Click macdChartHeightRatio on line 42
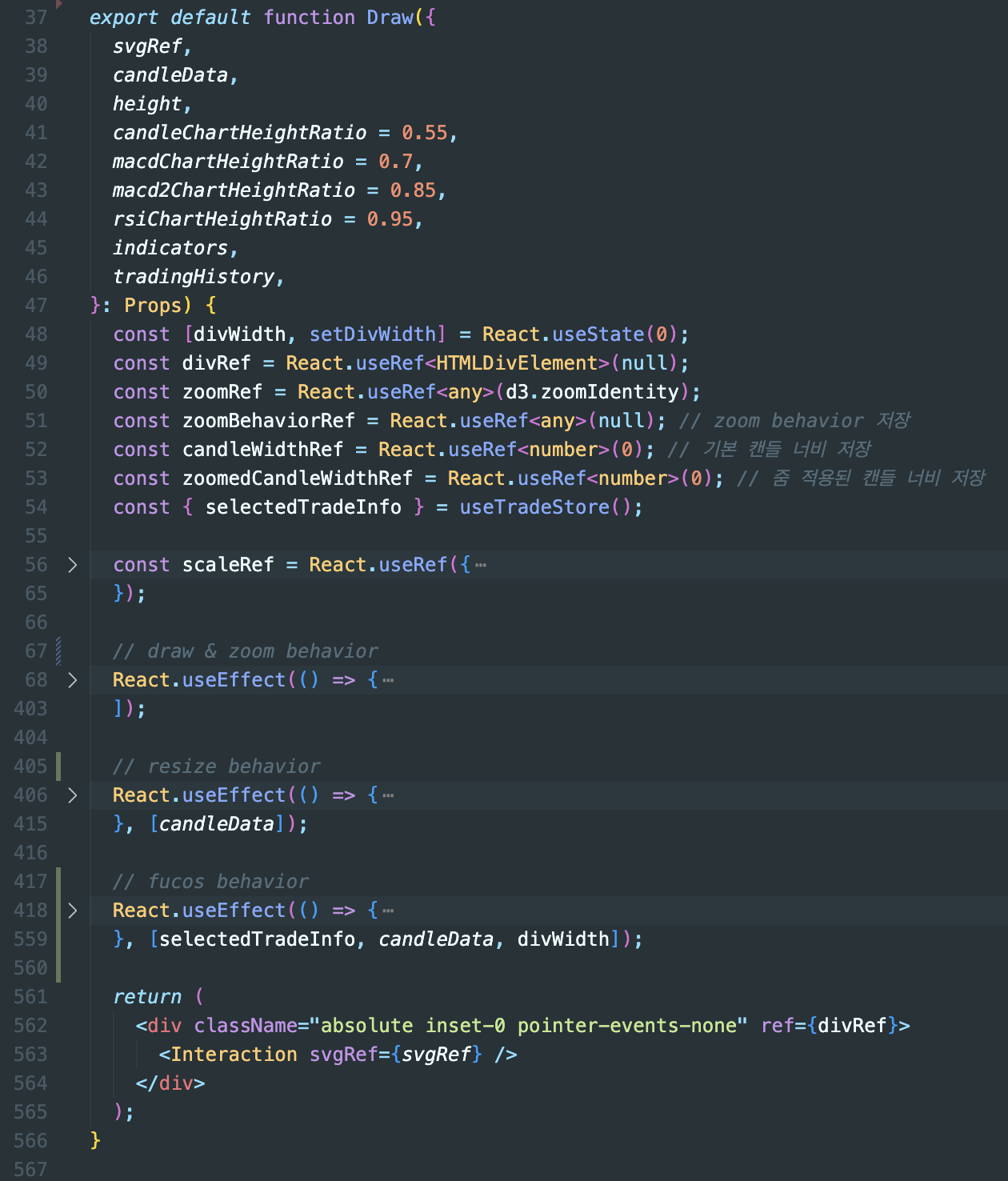The height and width of the screenshot is (1181, 1008). coord(228,162)
